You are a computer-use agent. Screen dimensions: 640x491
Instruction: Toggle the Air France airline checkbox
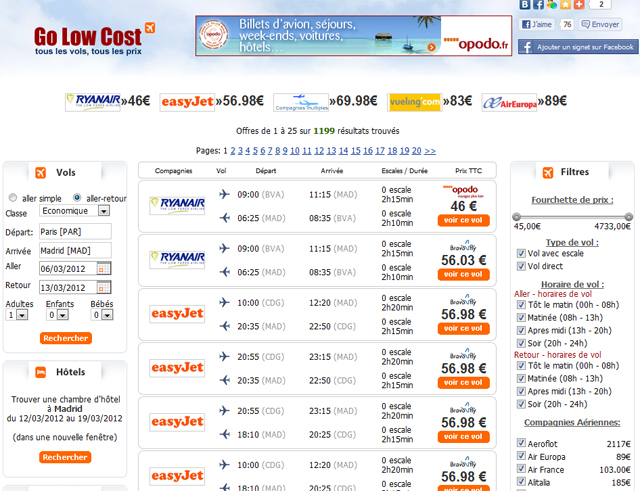pyautogui.click(x=521, y=468)
